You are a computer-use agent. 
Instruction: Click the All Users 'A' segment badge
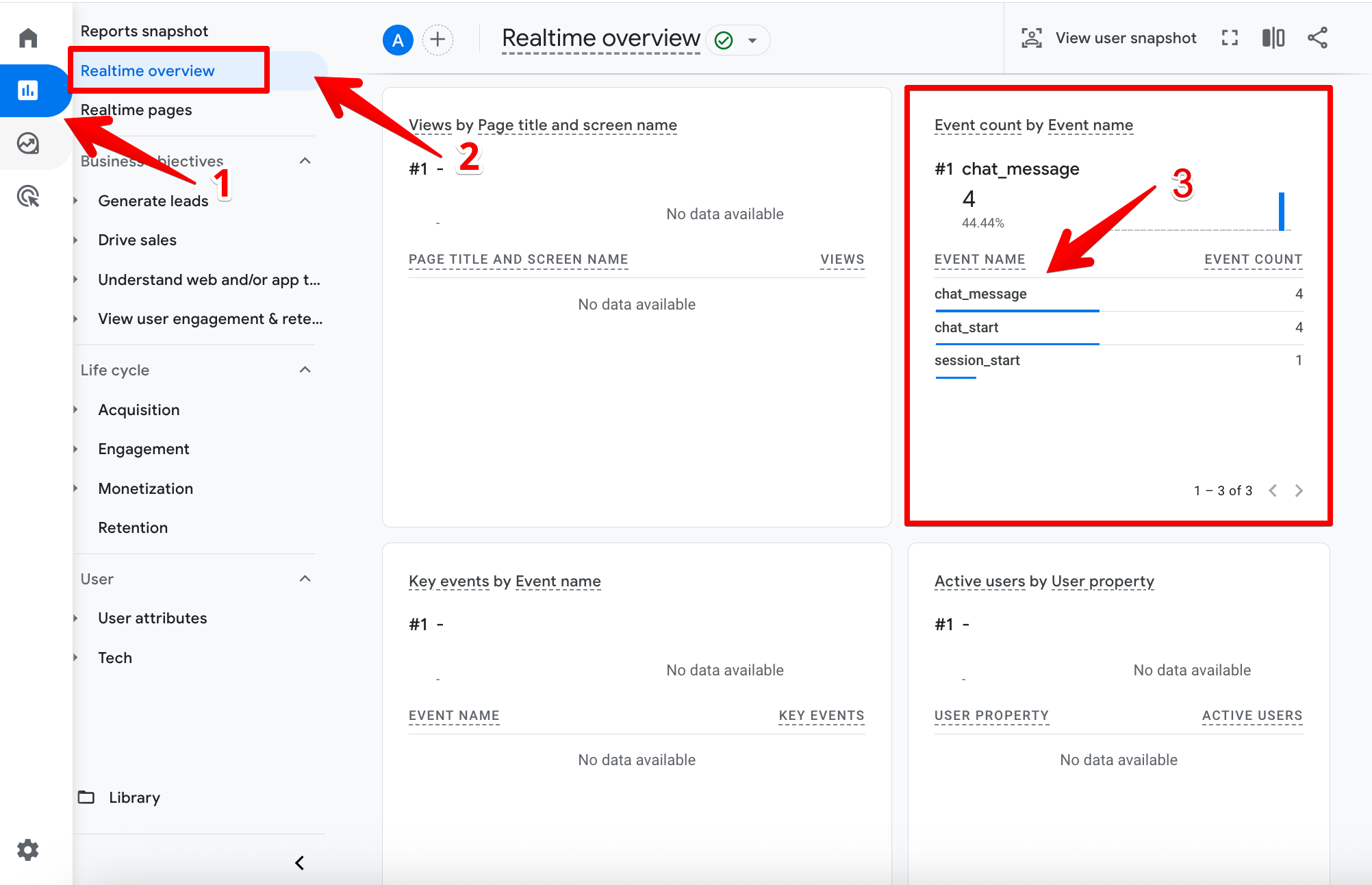[398, 40]
